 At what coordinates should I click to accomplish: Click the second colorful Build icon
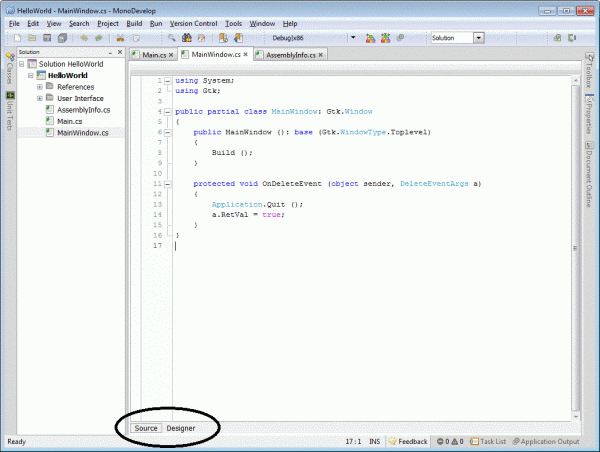385,38
